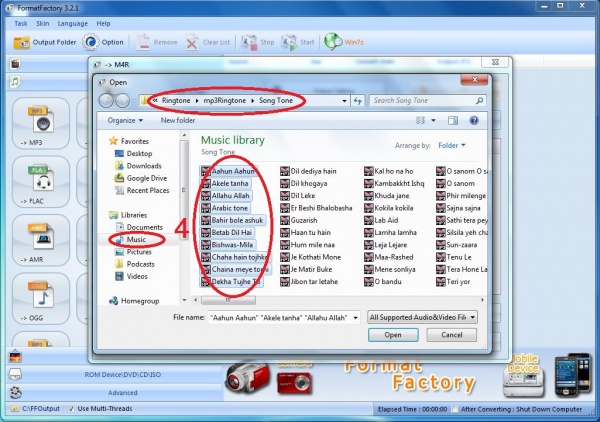Click the Change view icon
This screenshot has height=422, width=600.
421,121
